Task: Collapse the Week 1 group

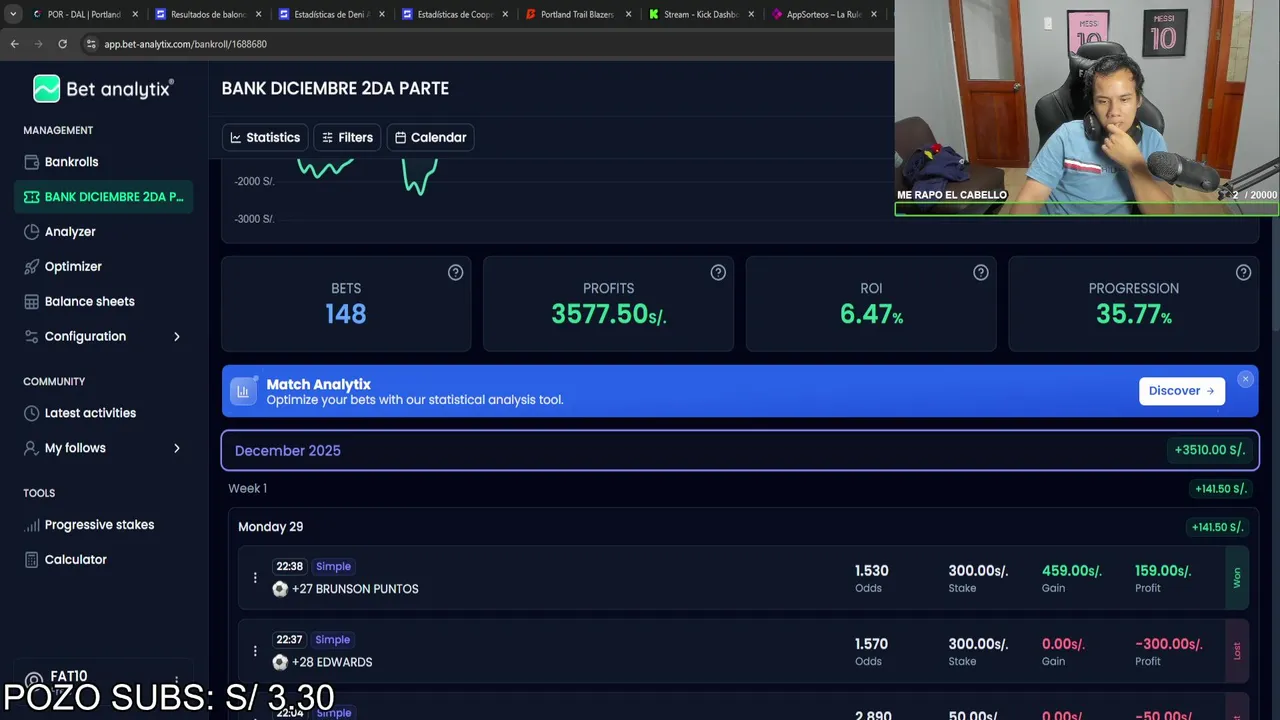Action: 247,489
